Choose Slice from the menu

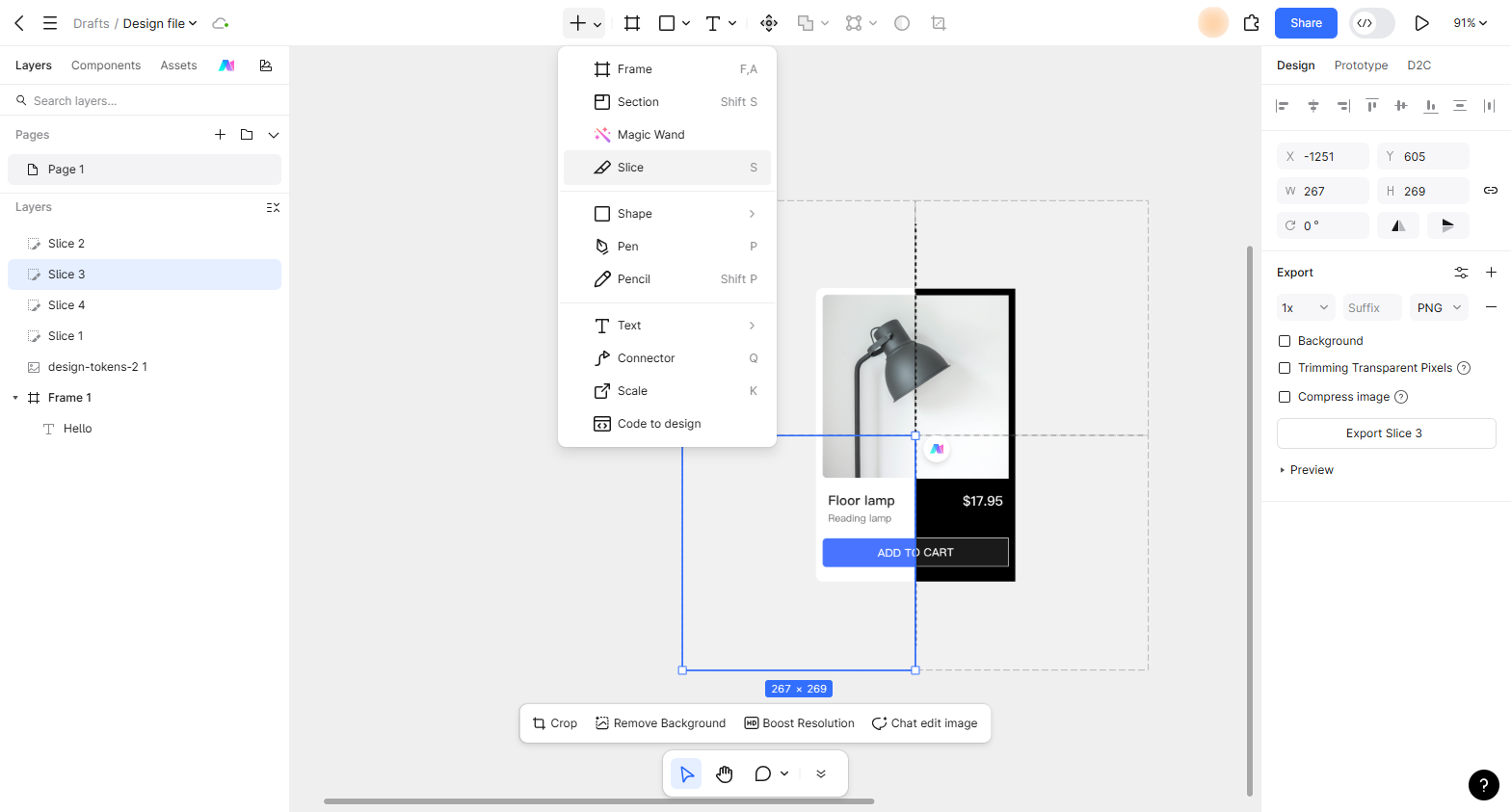(667, 168)
